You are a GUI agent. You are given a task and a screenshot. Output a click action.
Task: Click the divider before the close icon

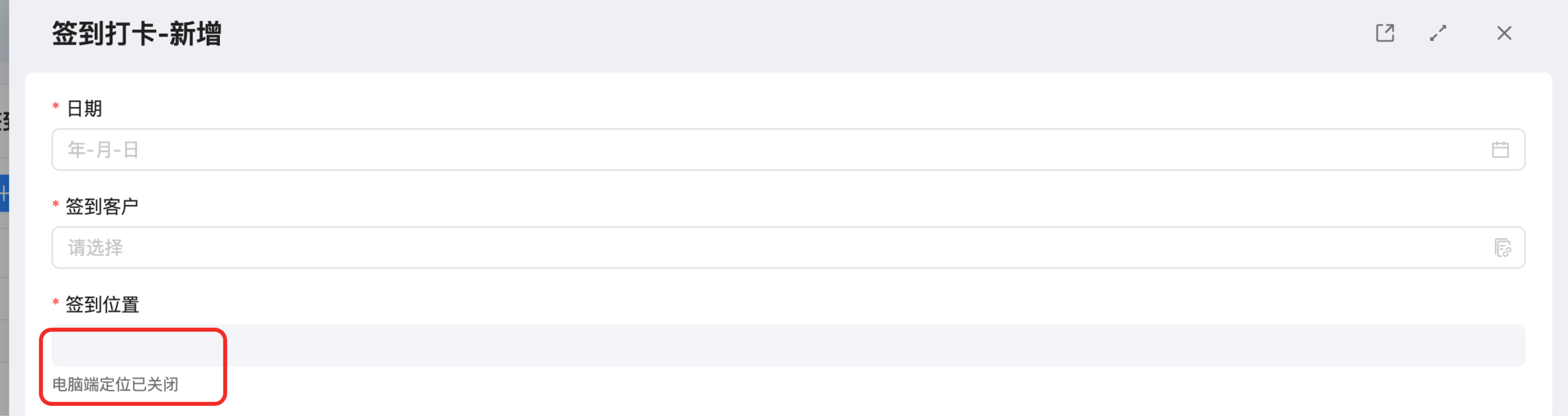click(1471, 34)
